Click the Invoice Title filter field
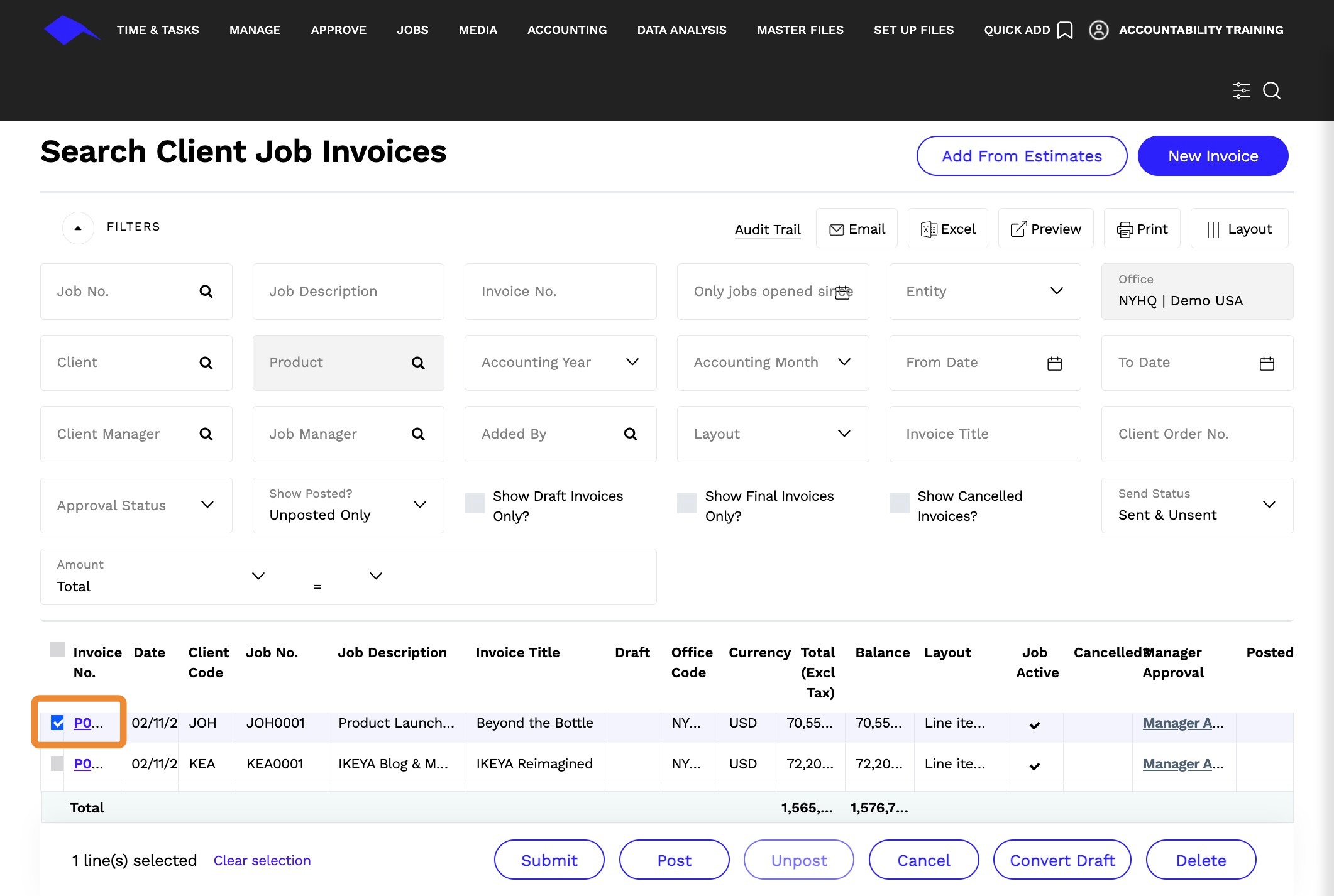Screen dimensions: 1334x896 click(984, 434)
